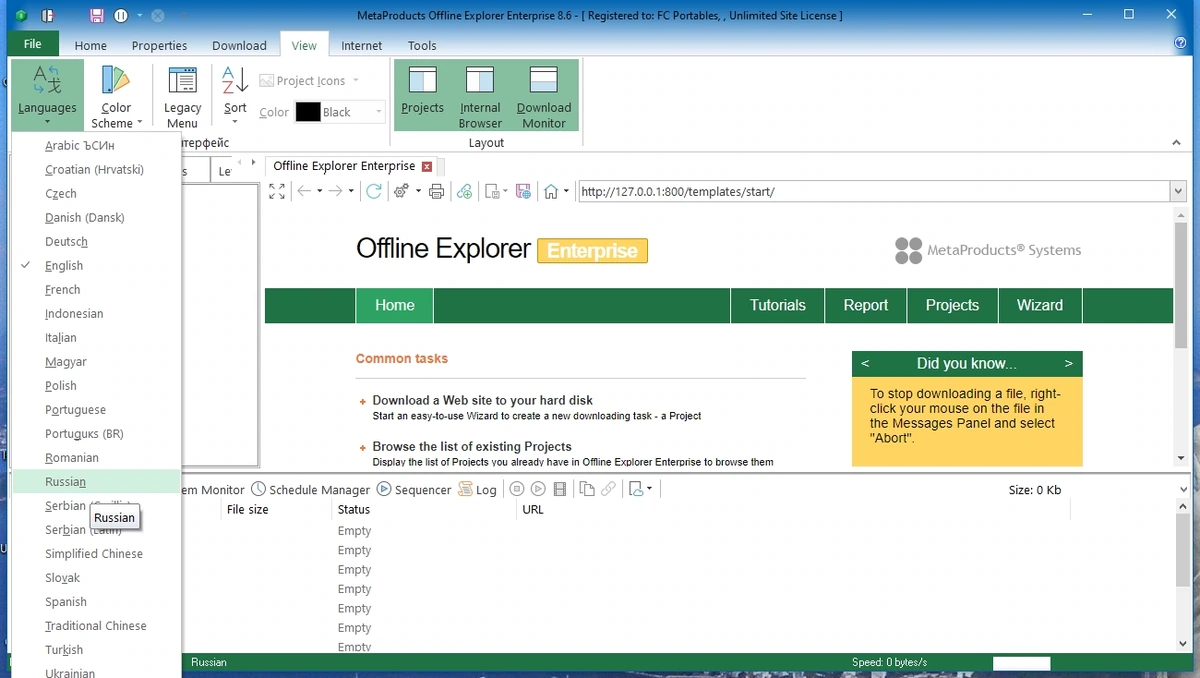Open the File menu

point(33,44)
